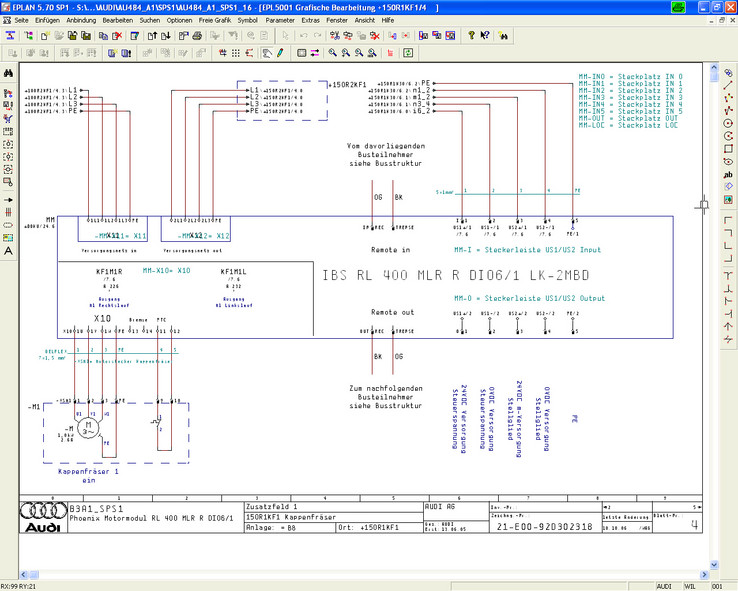This screenshot has height=591, width=738.
Task: Open the Hilfe menu
Action: 387,20
